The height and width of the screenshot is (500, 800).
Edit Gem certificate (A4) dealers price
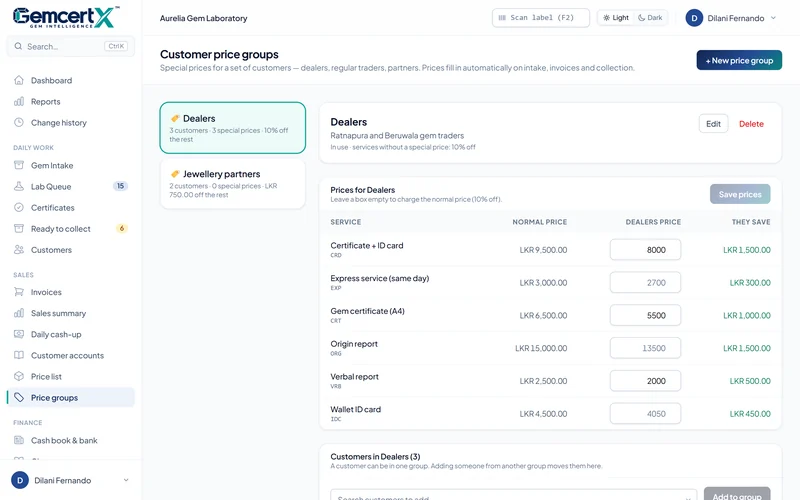click(x=645, y=315)
